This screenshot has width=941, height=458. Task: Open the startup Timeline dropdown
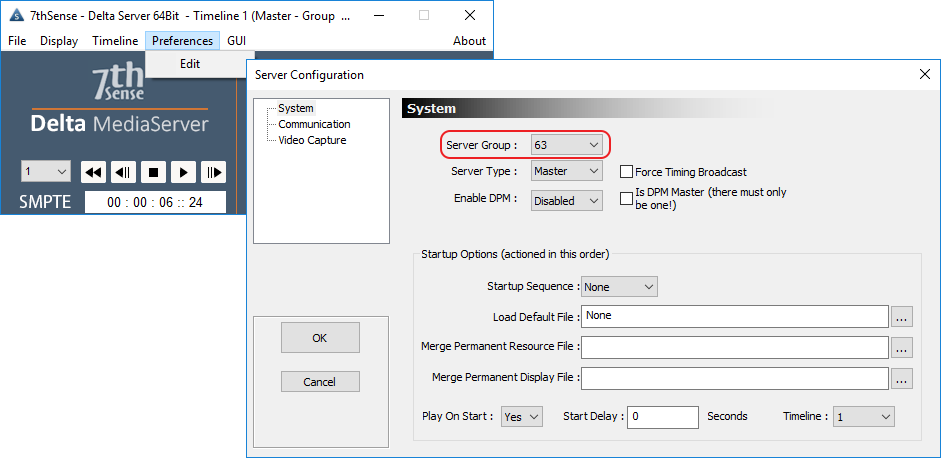[x=864, y=417]
